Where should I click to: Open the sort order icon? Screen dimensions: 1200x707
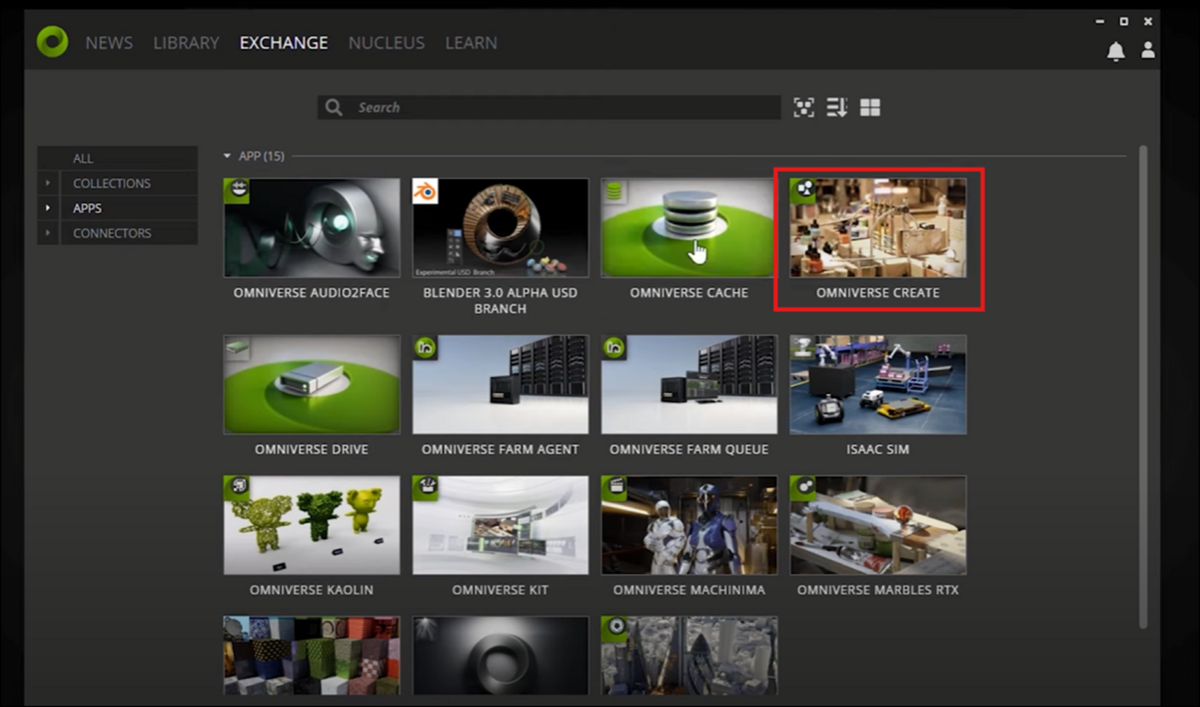[x=837, y=107]
